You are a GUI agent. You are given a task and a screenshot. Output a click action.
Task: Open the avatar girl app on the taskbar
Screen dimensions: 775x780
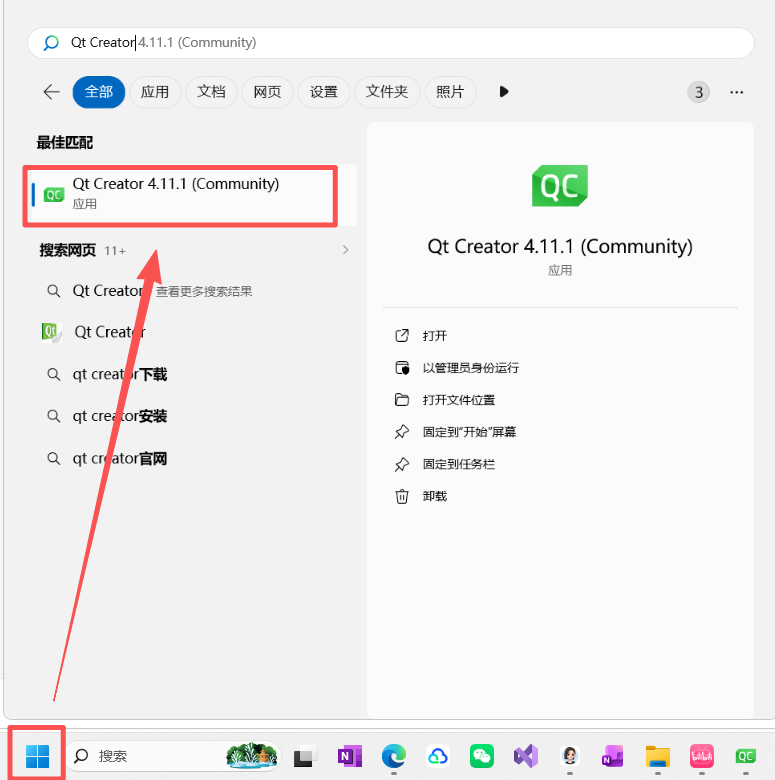(x=570, y=757)
